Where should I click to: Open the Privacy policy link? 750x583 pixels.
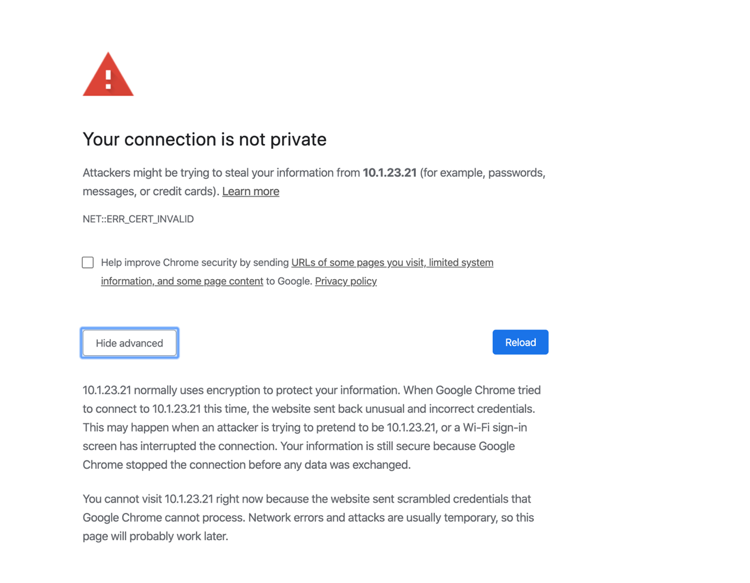tap(346, 281)
